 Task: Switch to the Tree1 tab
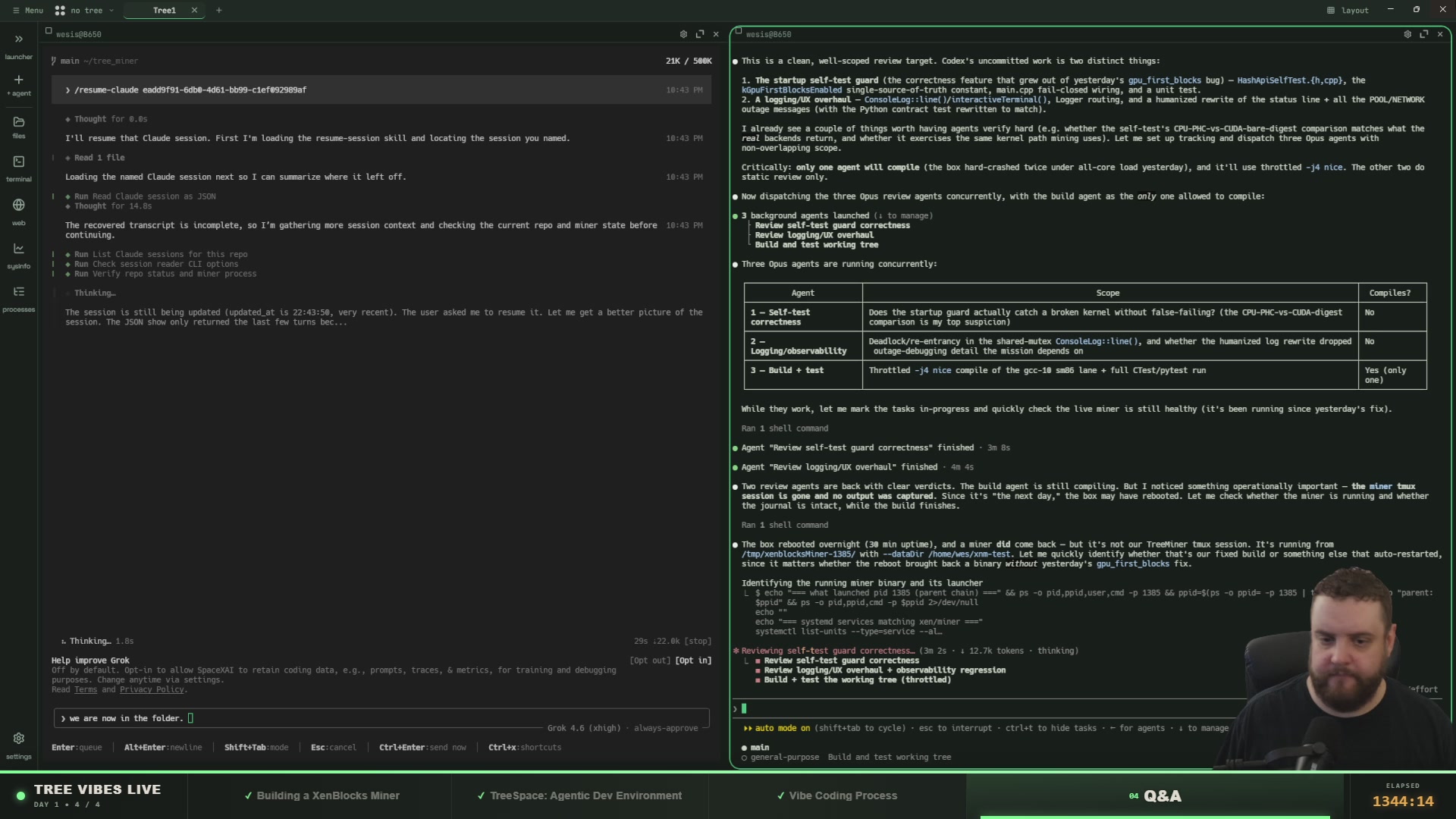(164, 11)
